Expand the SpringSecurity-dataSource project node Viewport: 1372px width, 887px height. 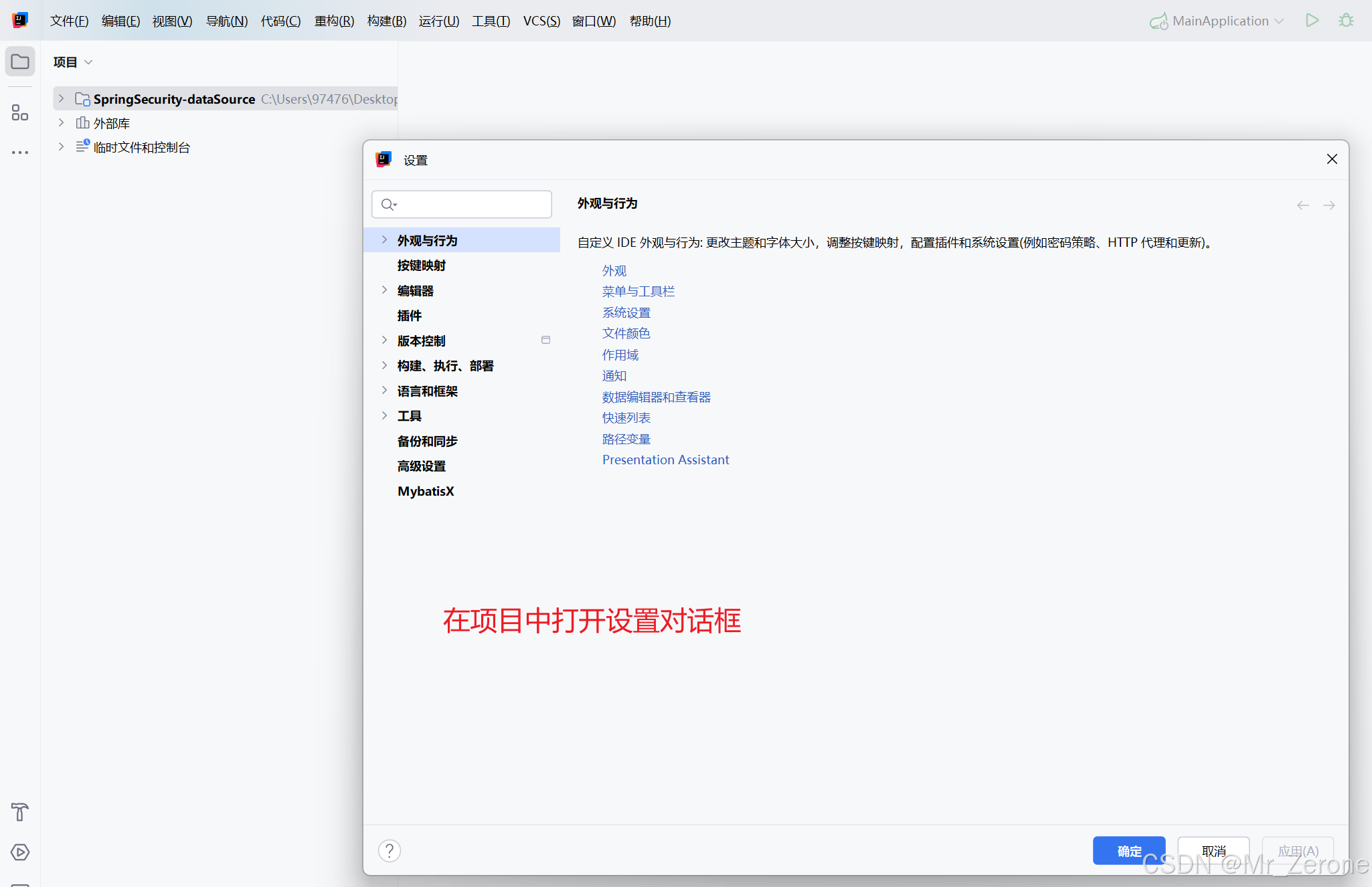pyautogui.click(x=61, y=99)
